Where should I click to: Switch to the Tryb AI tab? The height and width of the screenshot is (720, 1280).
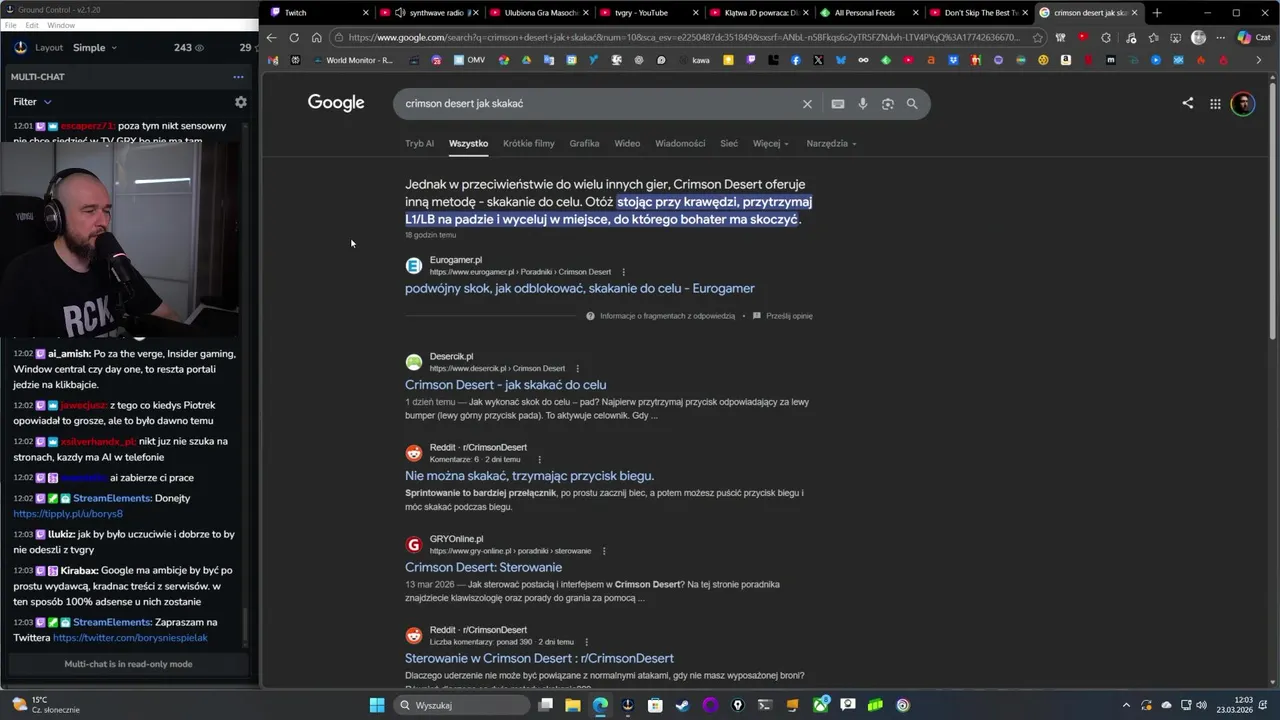point(419,143)
